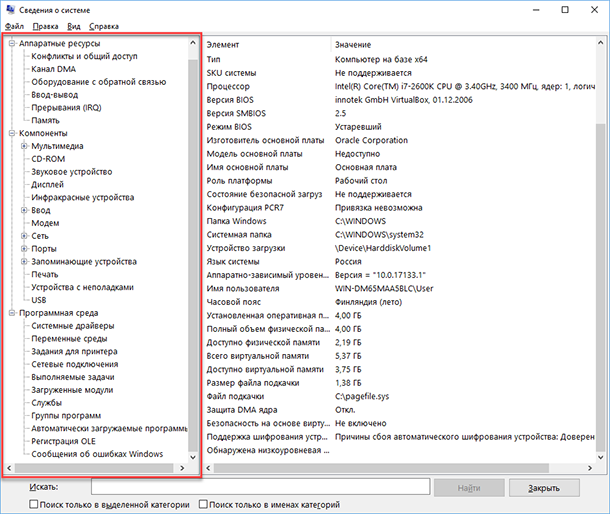Image resolution: width=610 pixels, height=514 pixels.
Task: Select Модем component
Action: 46,223
